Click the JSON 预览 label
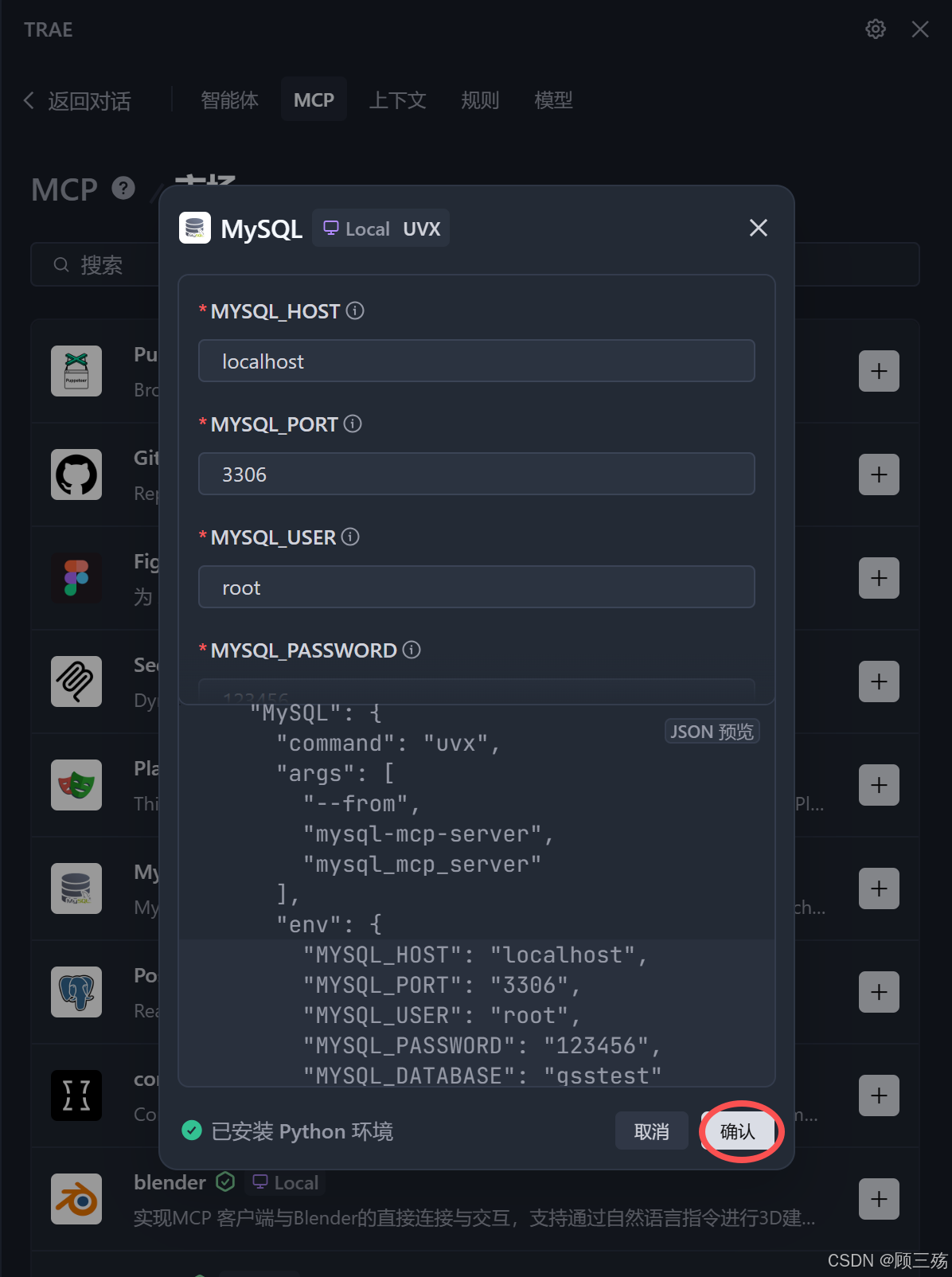Image resolution: width=952 pixels, height=1277 pixels. (712, 731)
